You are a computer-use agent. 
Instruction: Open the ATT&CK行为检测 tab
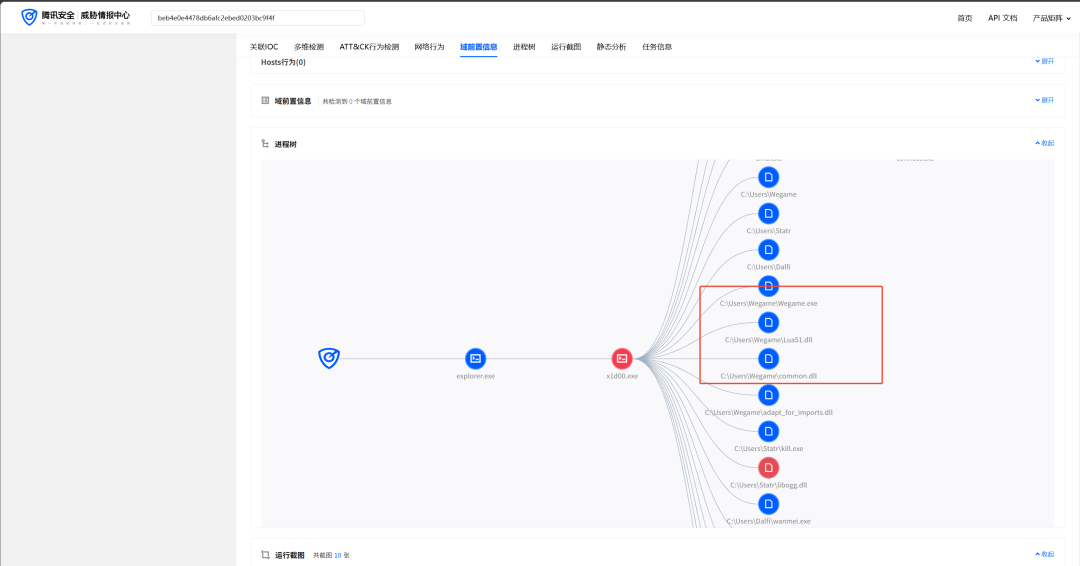(x=369, y=47)
